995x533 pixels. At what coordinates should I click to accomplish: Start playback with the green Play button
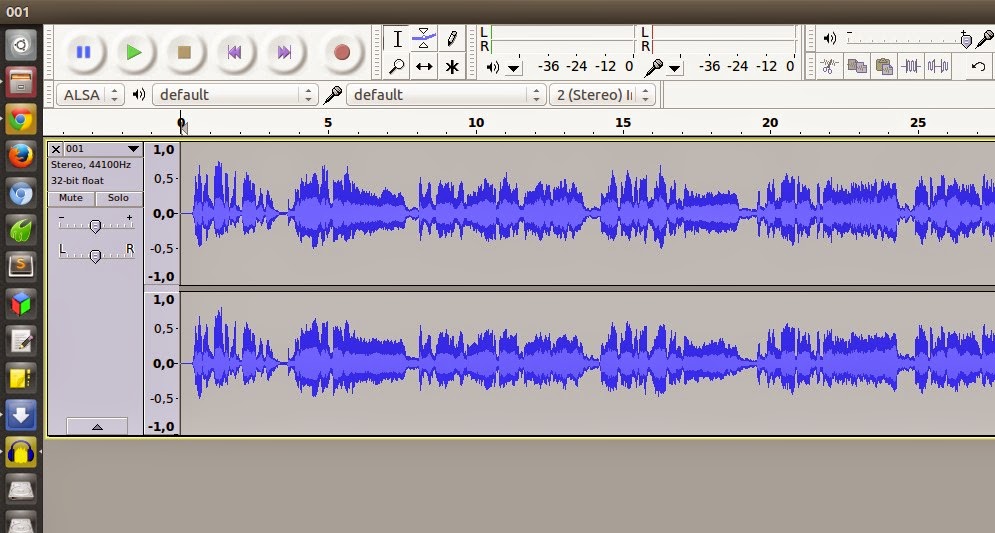point(134,52)
